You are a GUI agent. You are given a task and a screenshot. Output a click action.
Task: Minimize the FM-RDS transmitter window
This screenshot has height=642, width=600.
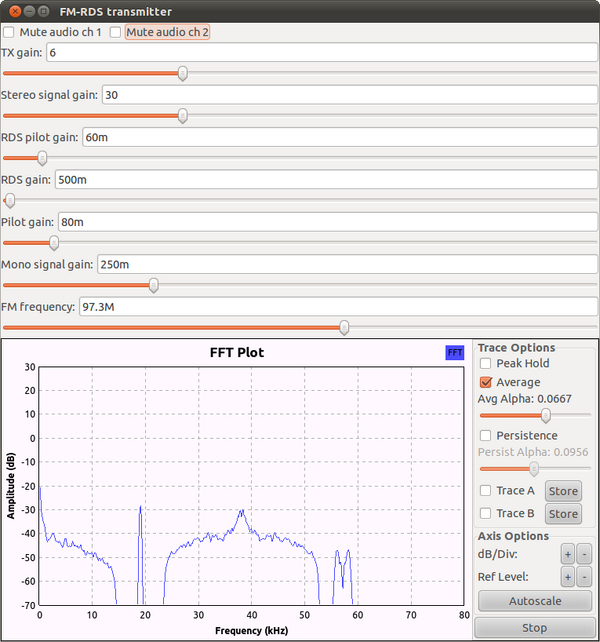(x=29, y=11)
